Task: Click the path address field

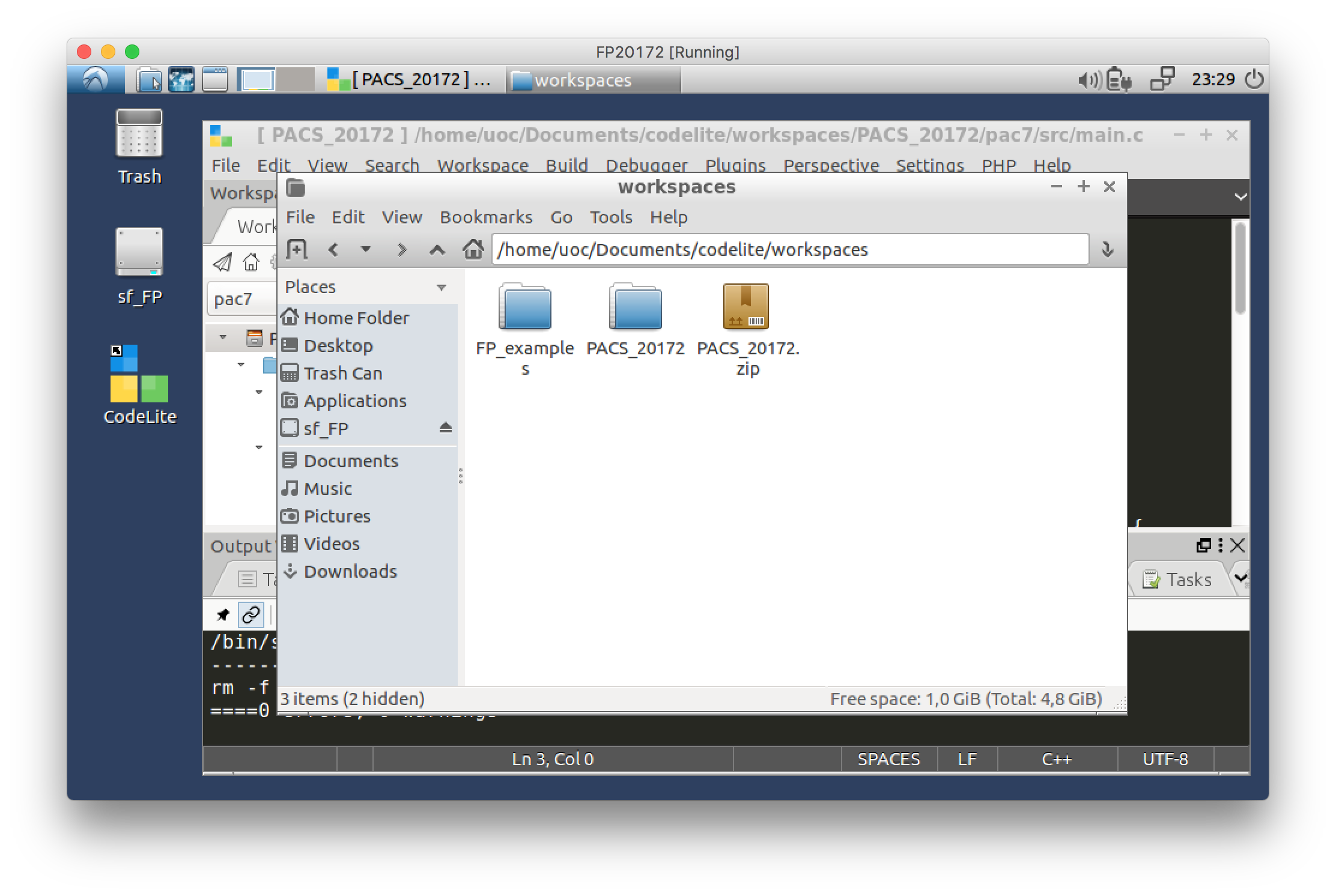Action: coord(789,249)
